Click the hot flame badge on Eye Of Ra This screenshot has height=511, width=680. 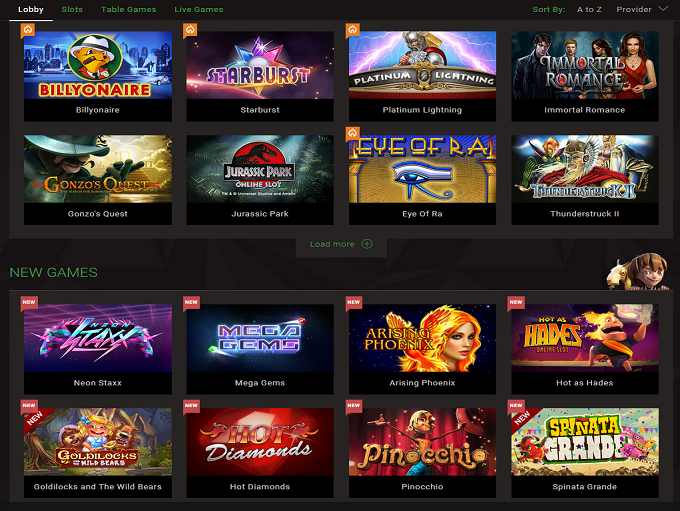point(353,134)
